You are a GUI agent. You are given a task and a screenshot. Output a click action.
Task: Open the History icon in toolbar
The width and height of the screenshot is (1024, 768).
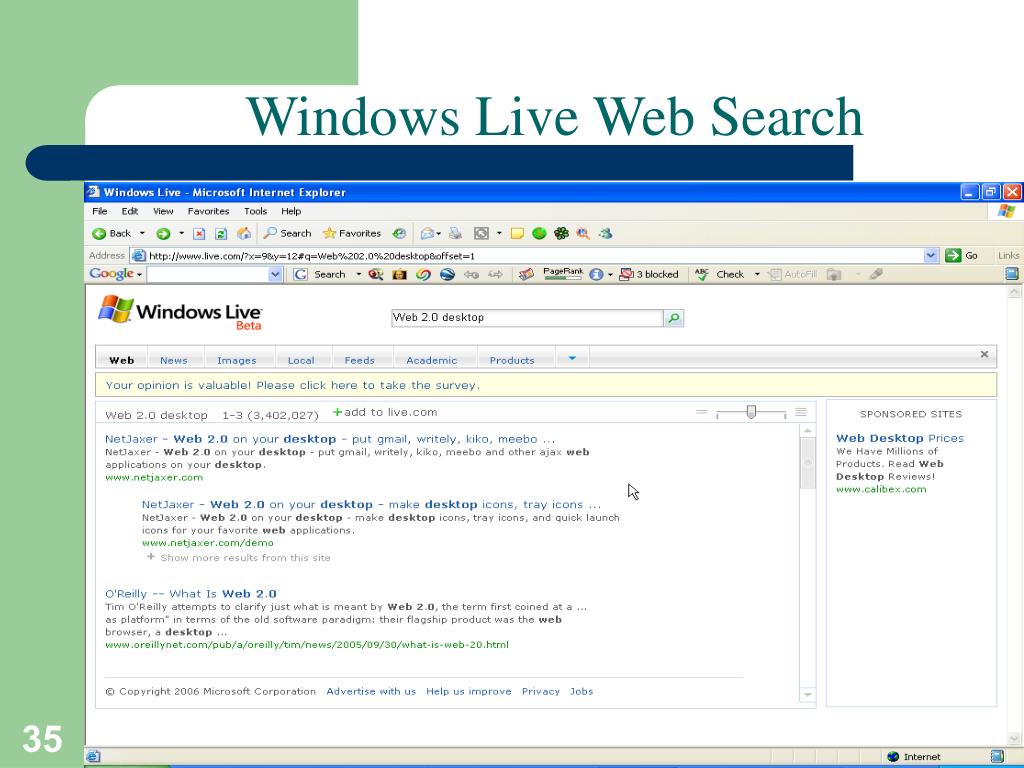pyautogui.click(x=399, y=233)
